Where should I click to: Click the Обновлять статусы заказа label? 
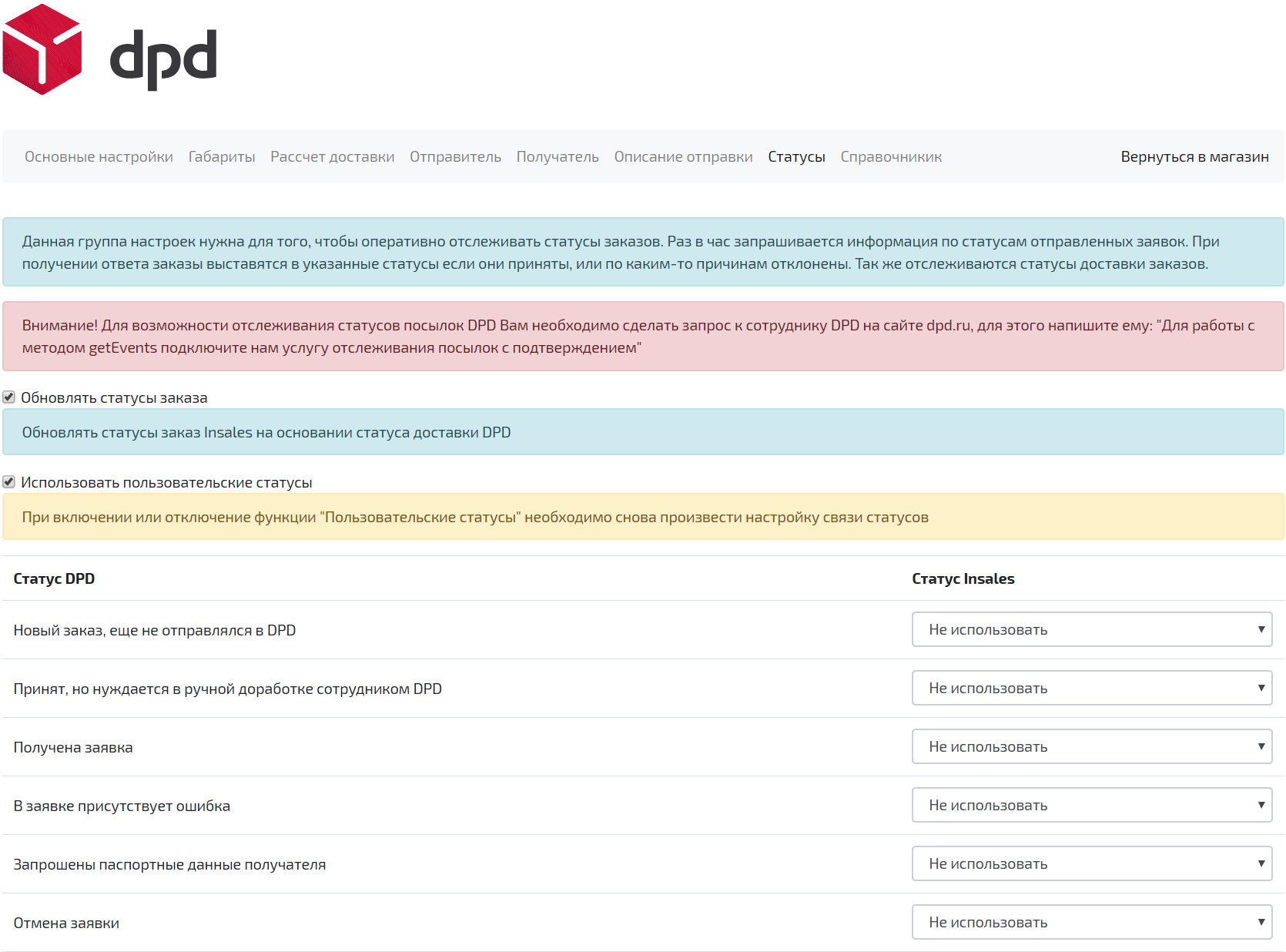point(114,397)
